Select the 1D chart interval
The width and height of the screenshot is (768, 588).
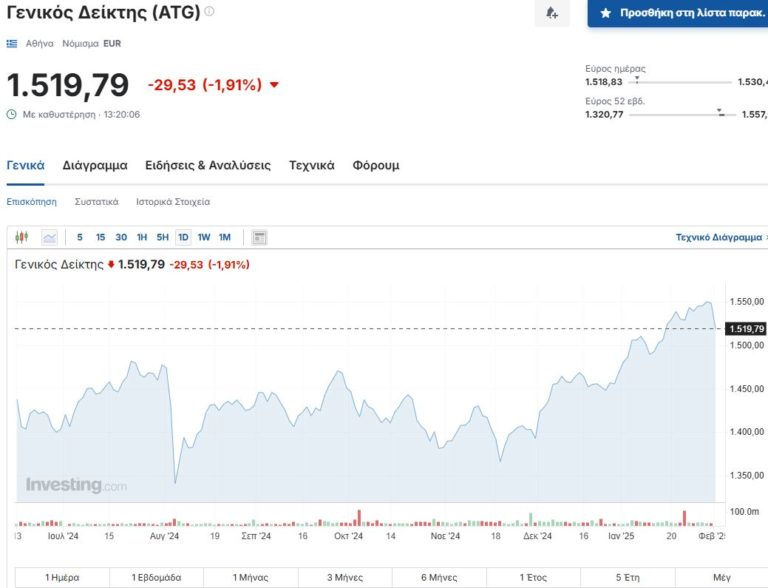point(183,237)
